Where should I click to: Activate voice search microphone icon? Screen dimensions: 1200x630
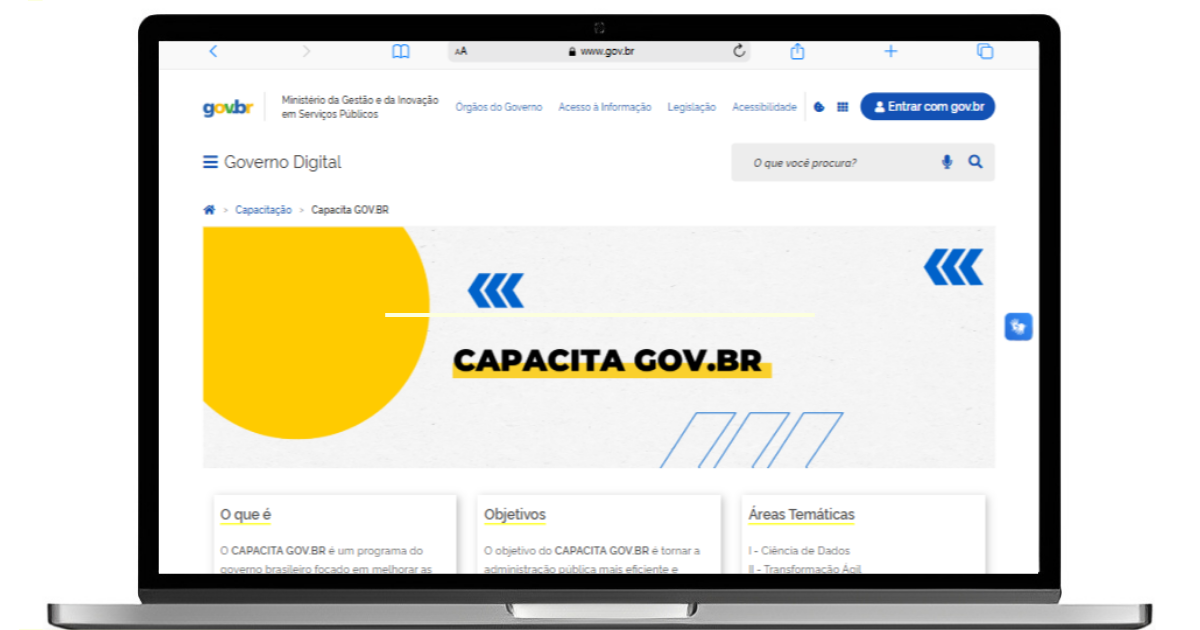(947, 162)
